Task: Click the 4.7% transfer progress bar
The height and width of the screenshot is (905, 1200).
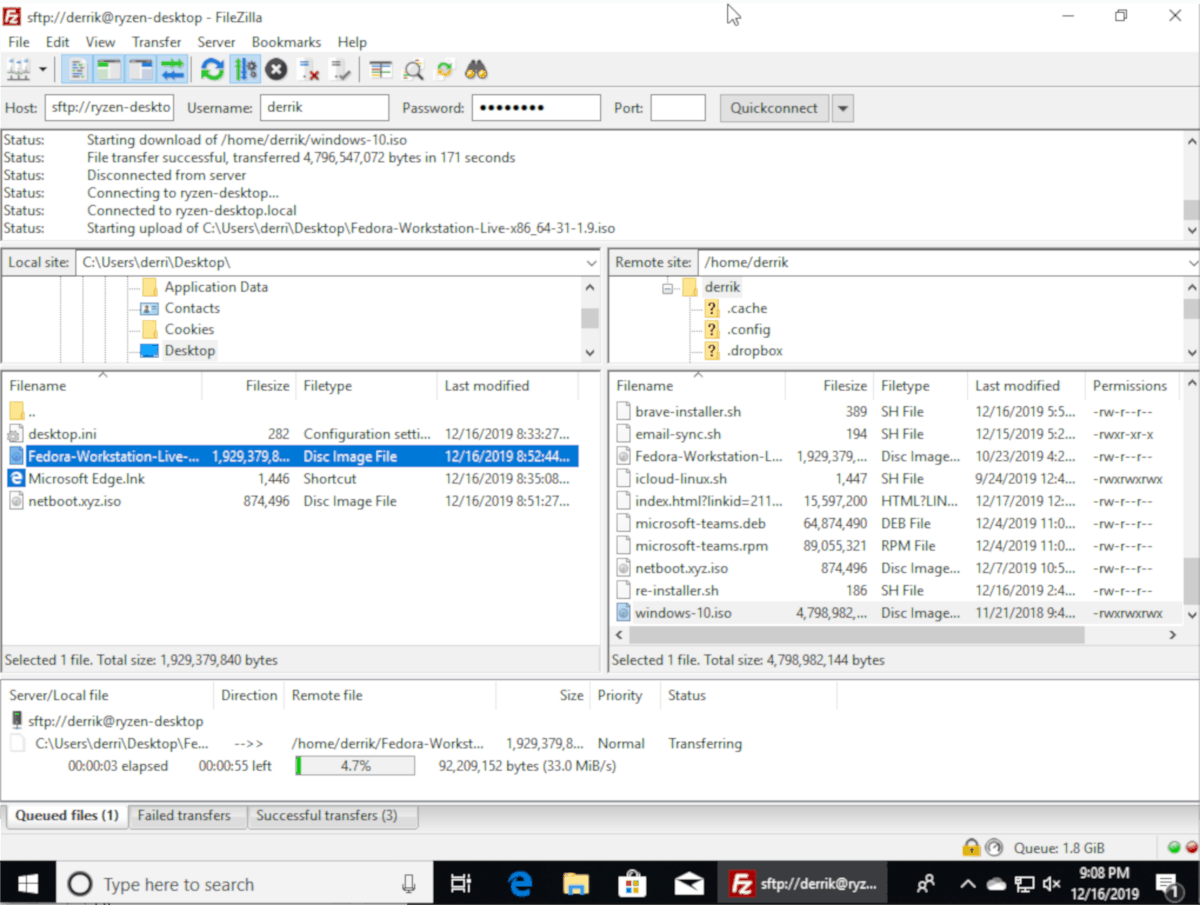Action: coord(355,765)
